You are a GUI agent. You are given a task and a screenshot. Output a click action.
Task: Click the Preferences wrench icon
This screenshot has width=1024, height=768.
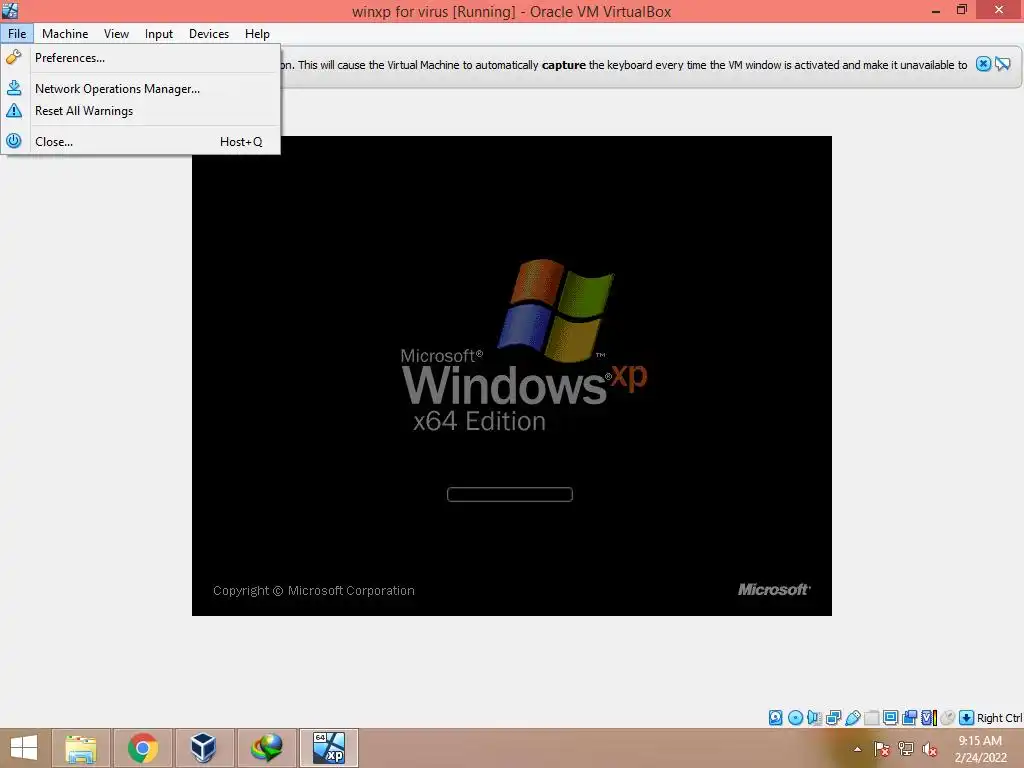(x=14, y=57)
